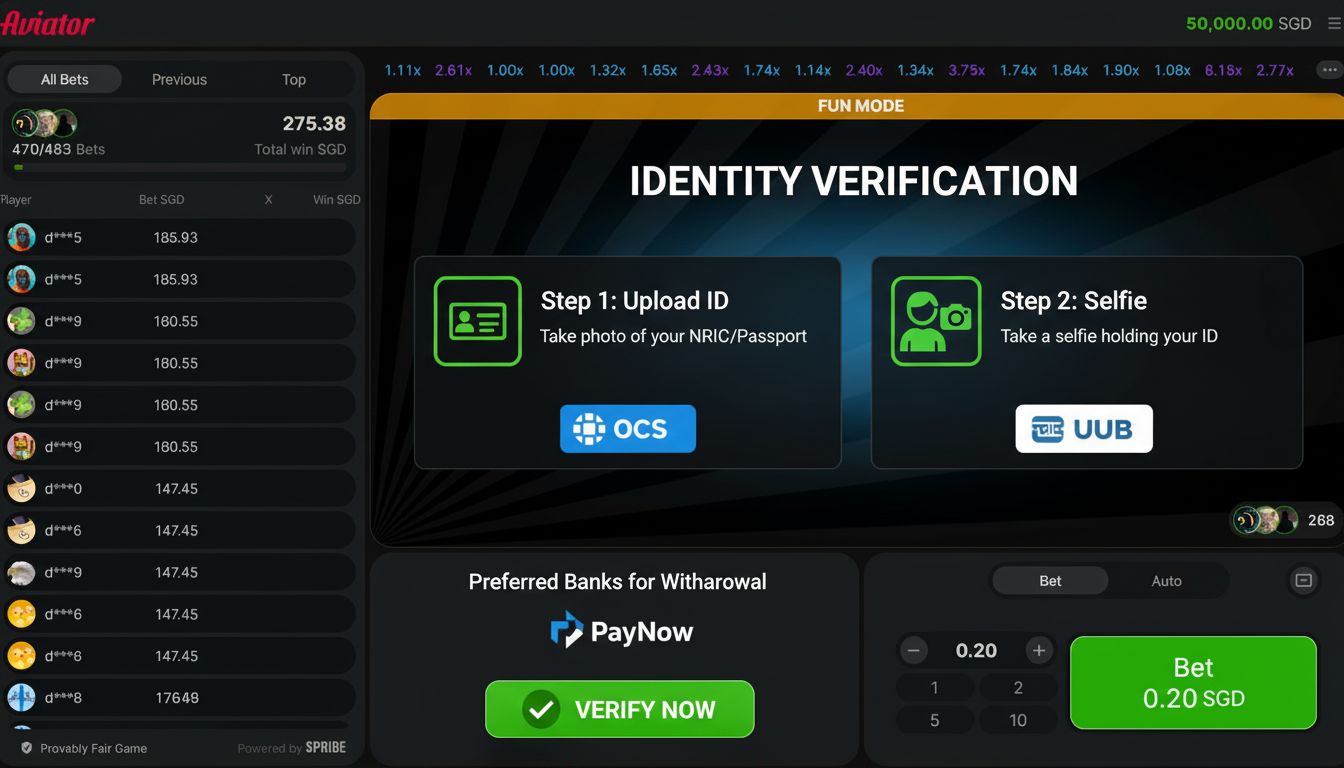Screen dimensions: 1344x768
Task: Open the Previous tab
Action: point(179,79)
